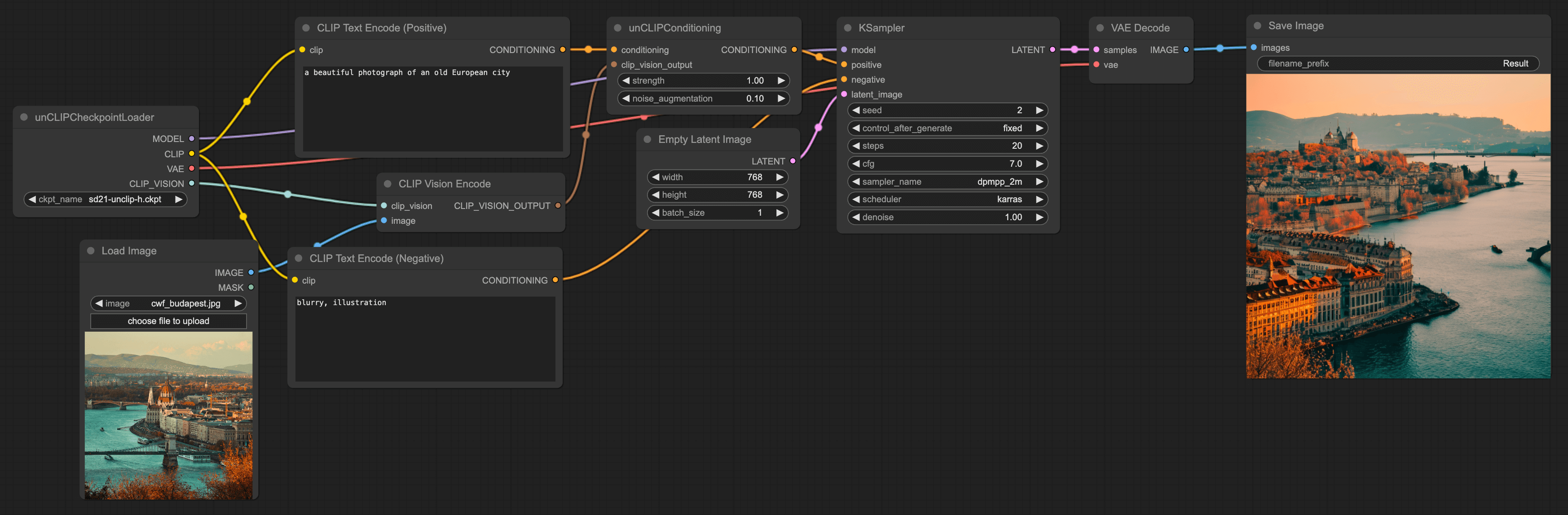Image resolution: width=1568 pixels, height=515 pixels.
Task: Click the denoise value field
Action: pos(947,217)
